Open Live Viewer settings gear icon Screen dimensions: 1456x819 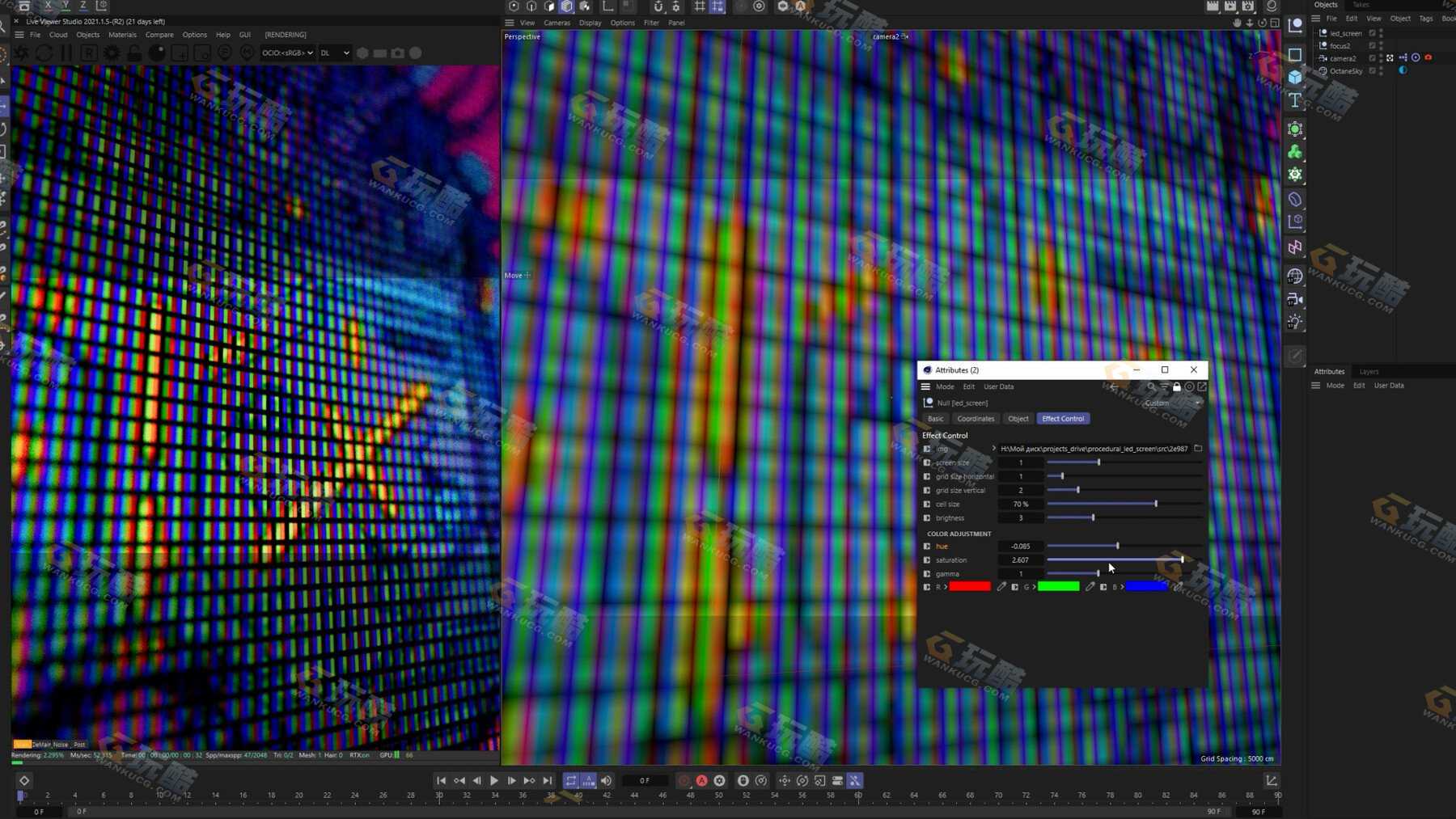(112, 53)
